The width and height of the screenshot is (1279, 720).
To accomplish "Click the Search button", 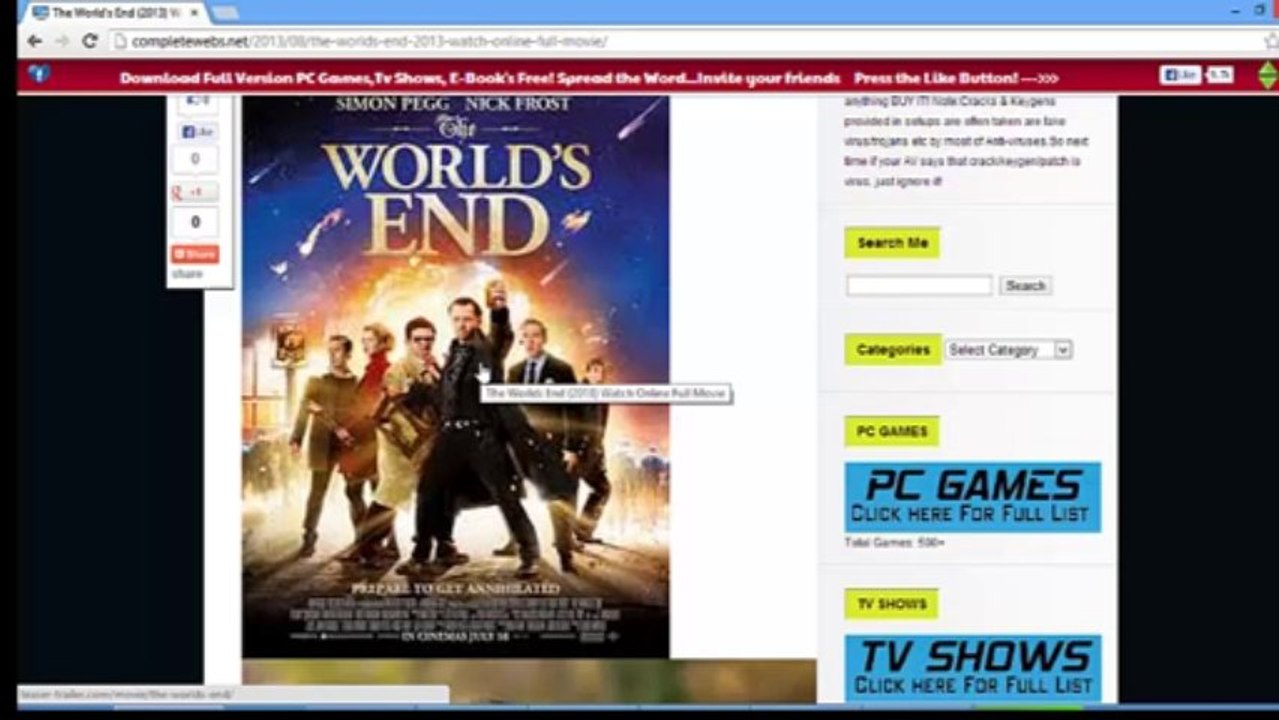I will tap(1025, 286).
